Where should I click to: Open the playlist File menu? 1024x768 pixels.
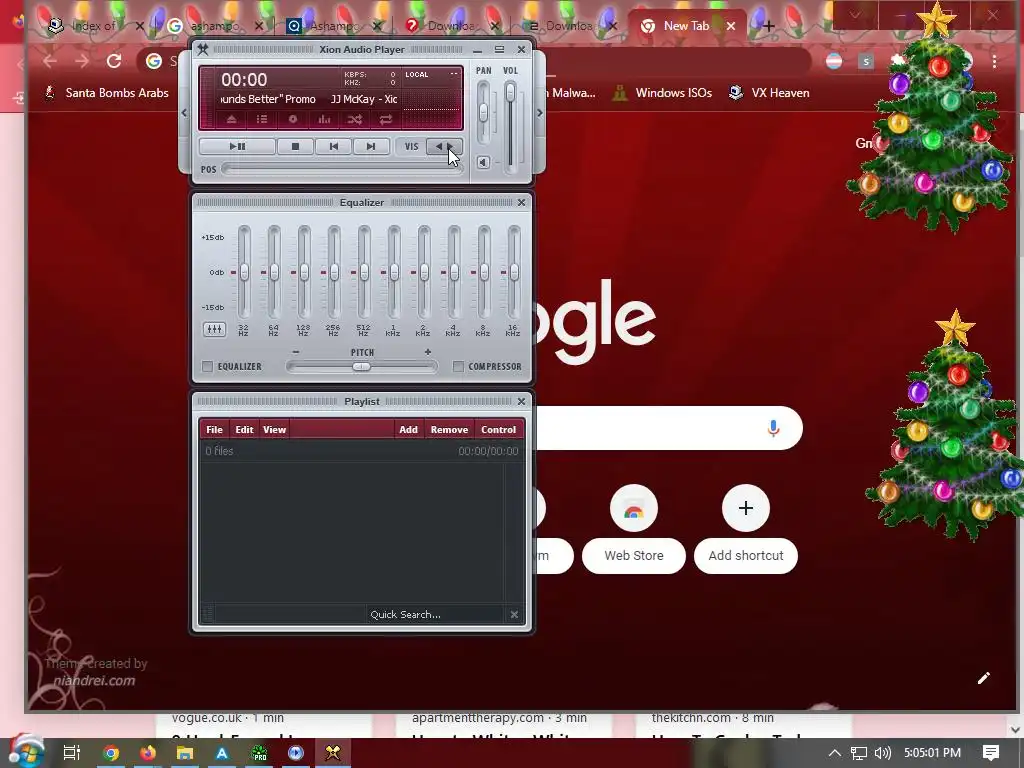pyautogui.click(x=214, y=429)
